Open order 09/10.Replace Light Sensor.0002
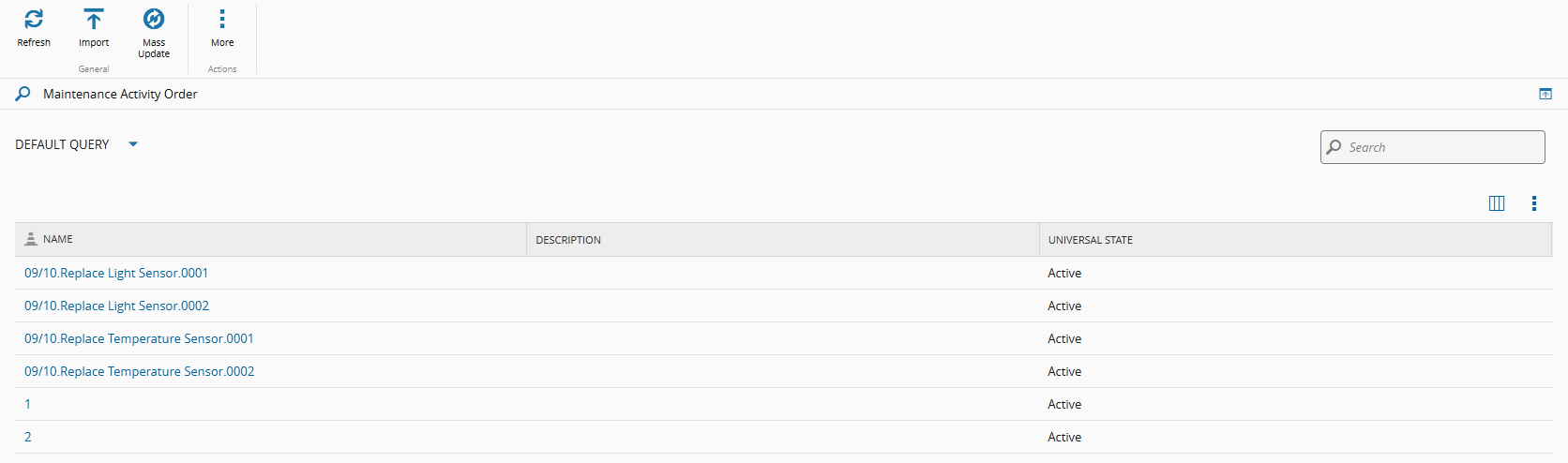The image size is (1568, 463). point(117,306)
